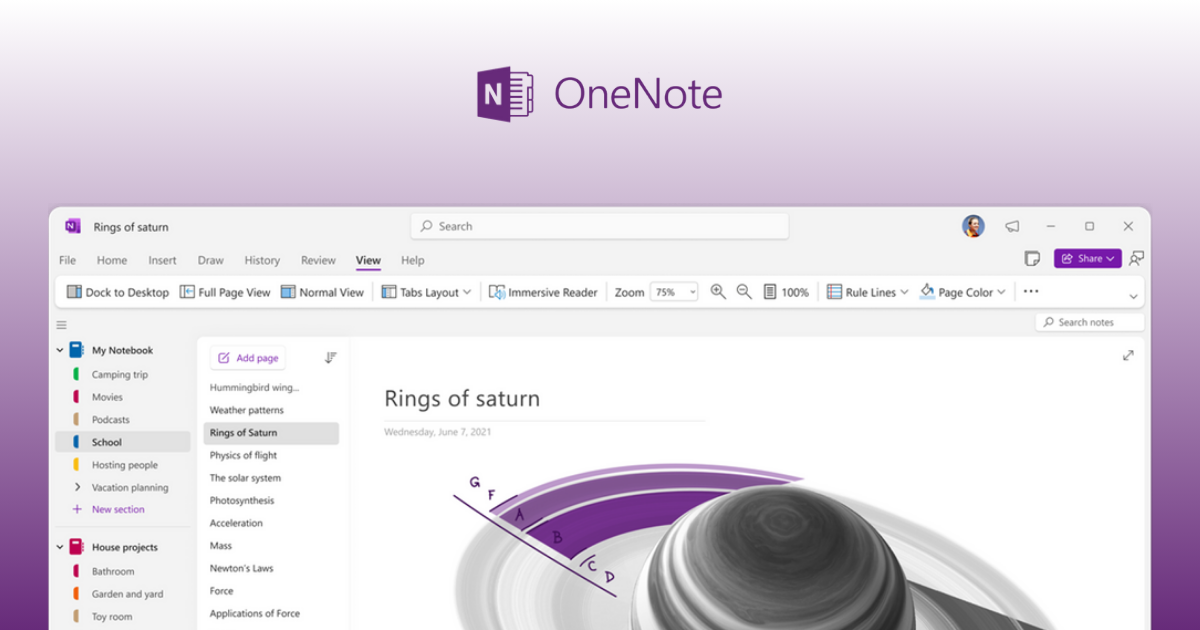This screenshot has height=630, width=1200.
Task: Click the three-dot more options in ribbon
Action: click(1031, 292)
